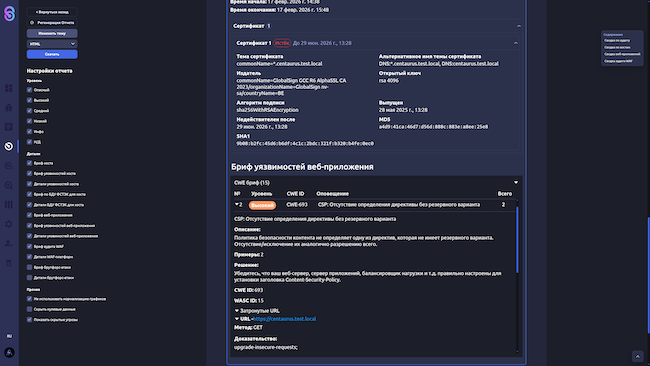
Task: Open the bug icon section in sidebar
Action: [x=9, y=107]
